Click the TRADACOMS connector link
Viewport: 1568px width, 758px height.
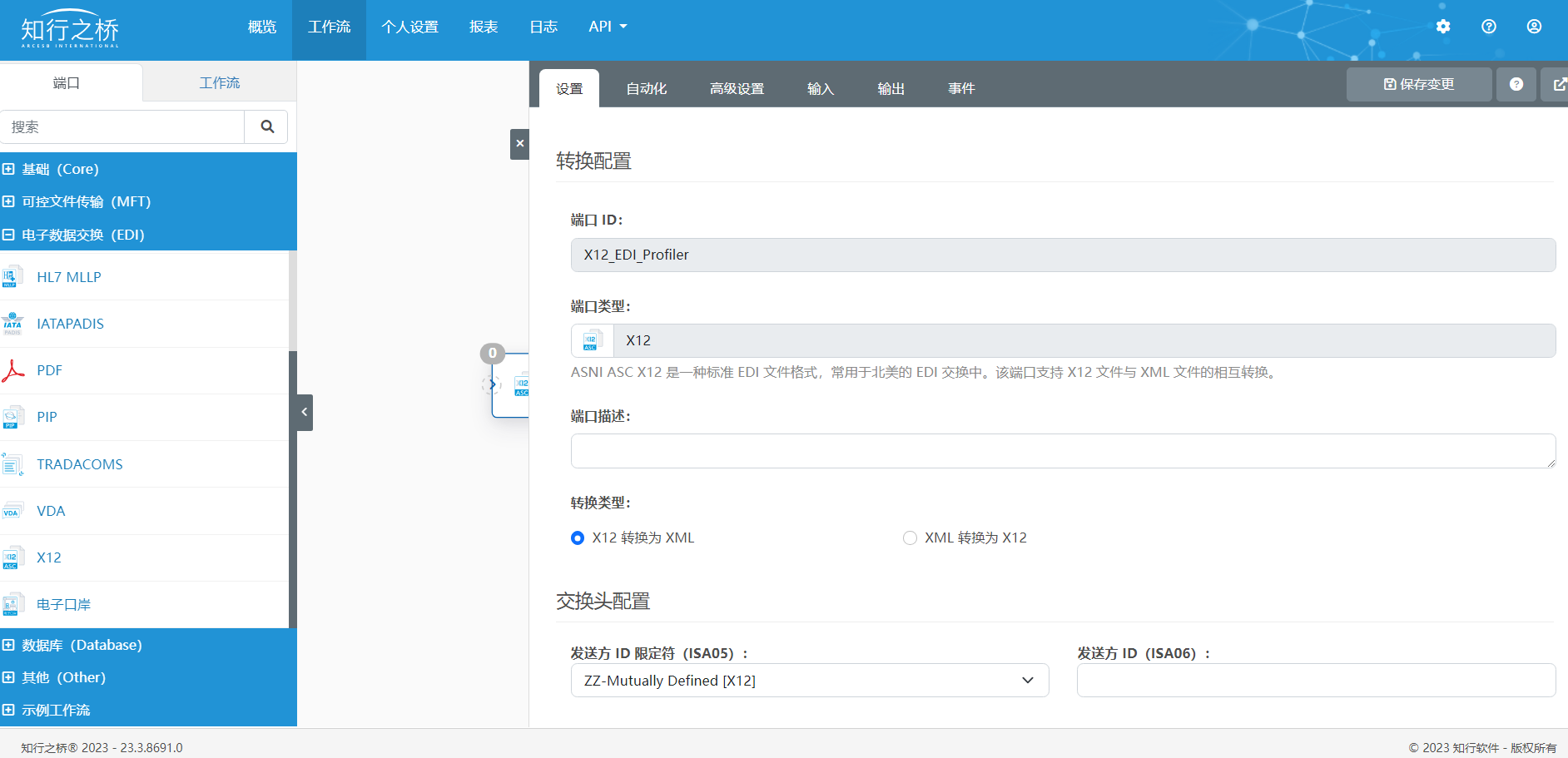click(80, 464)
